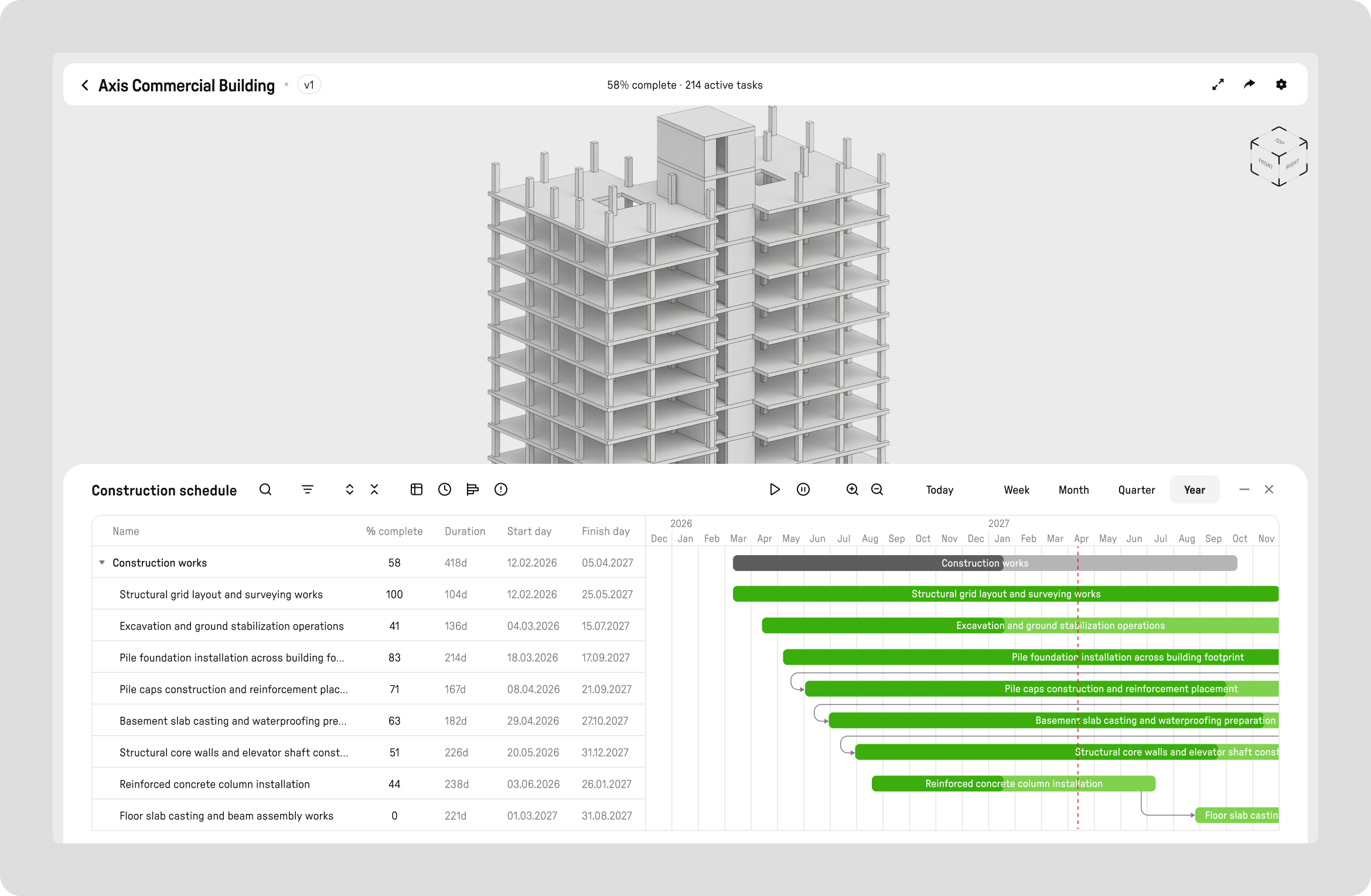Sort by the Name column header
This screenshot has width=1371, height=896.
tap(126, 531)
